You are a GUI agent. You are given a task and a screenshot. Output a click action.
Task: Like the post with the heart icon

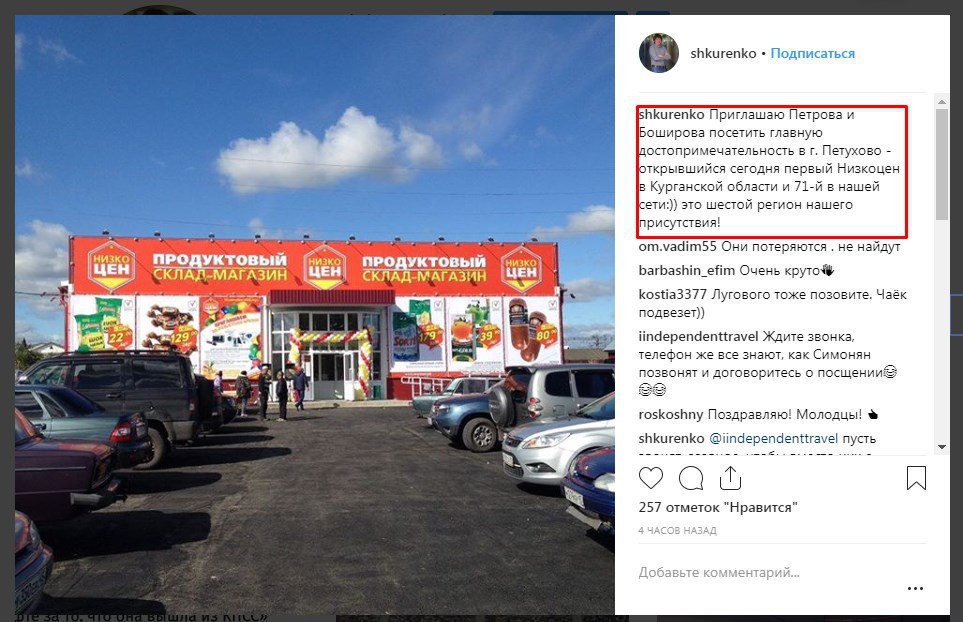[650, 478]
